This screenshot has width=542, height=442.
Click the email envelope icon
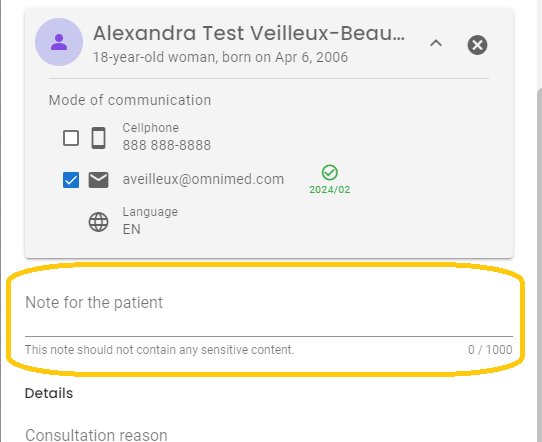[99, 180]
